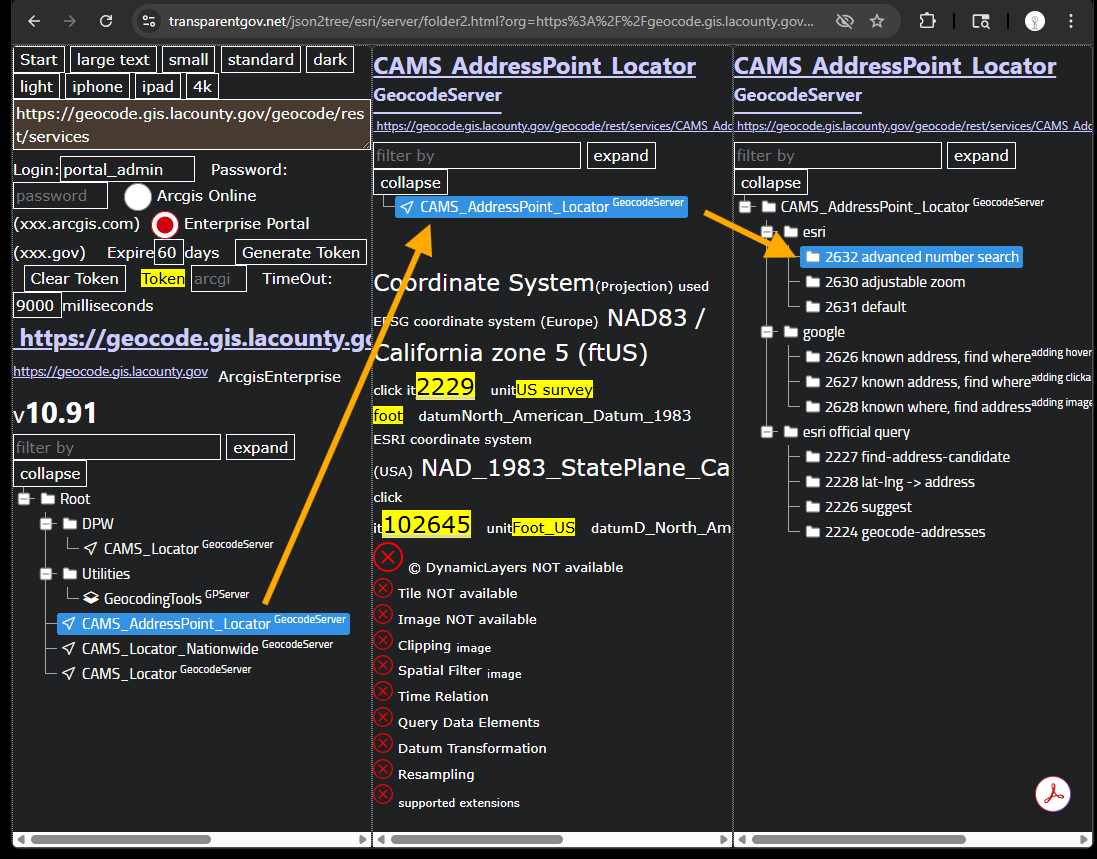This screenshot has height=859, width=1097.
Task: Click the google folder icon in right panel
Action: 791,332
